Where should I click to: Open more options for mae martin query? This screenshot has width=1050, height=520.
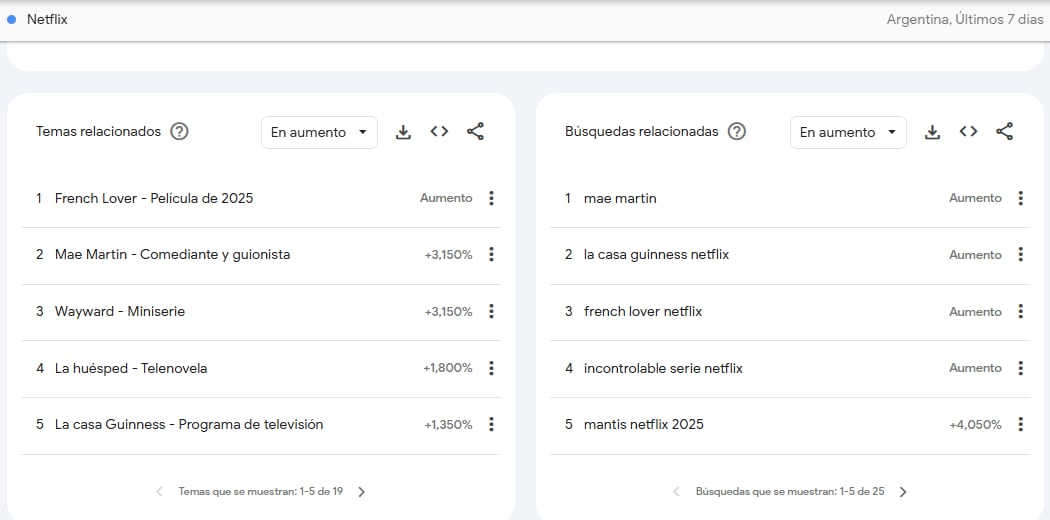click(1021, 198)
